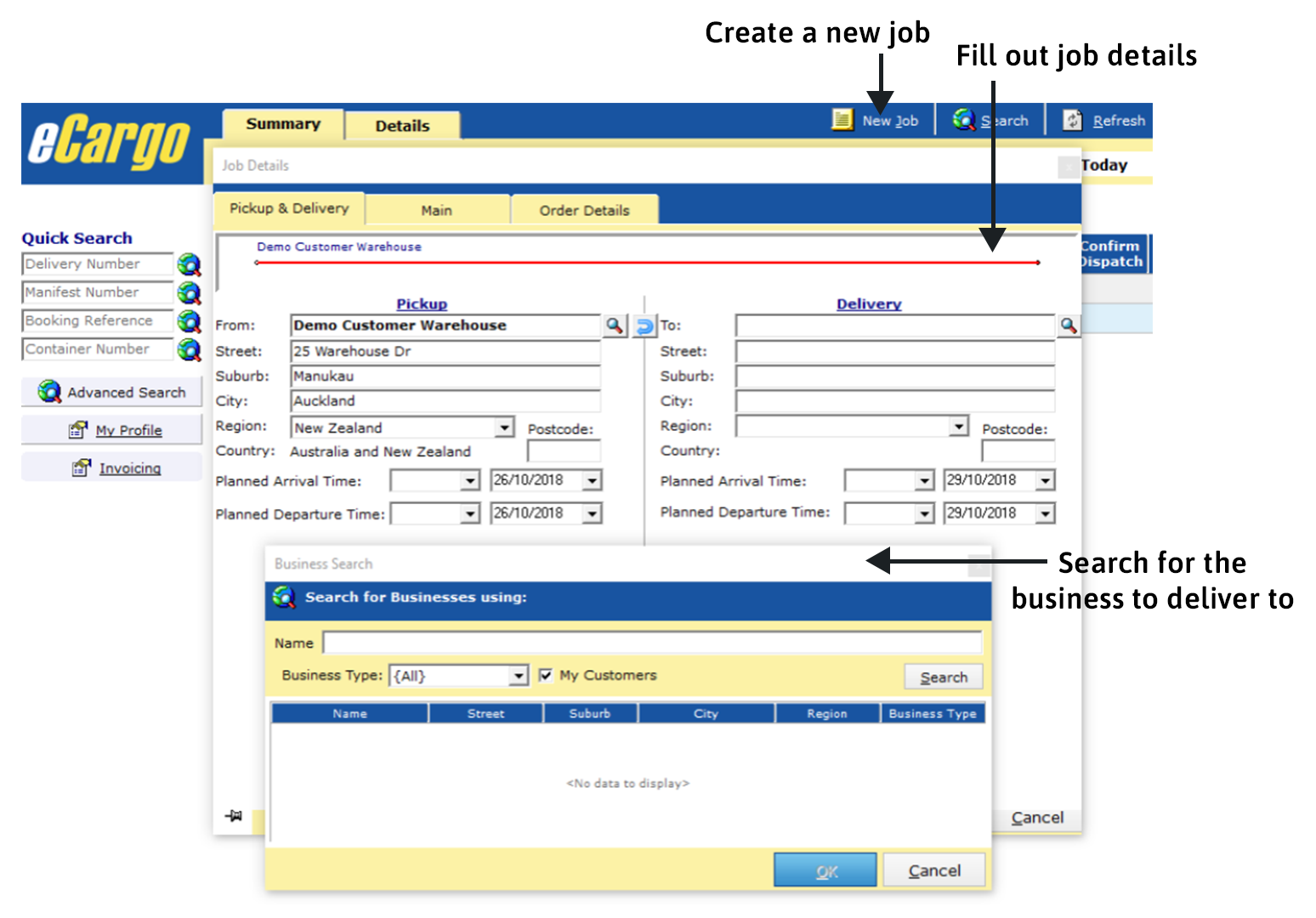The height and width of the screenshot is (918, 1316).
Task: Switch to the Details tab
Action: (402, 126)
